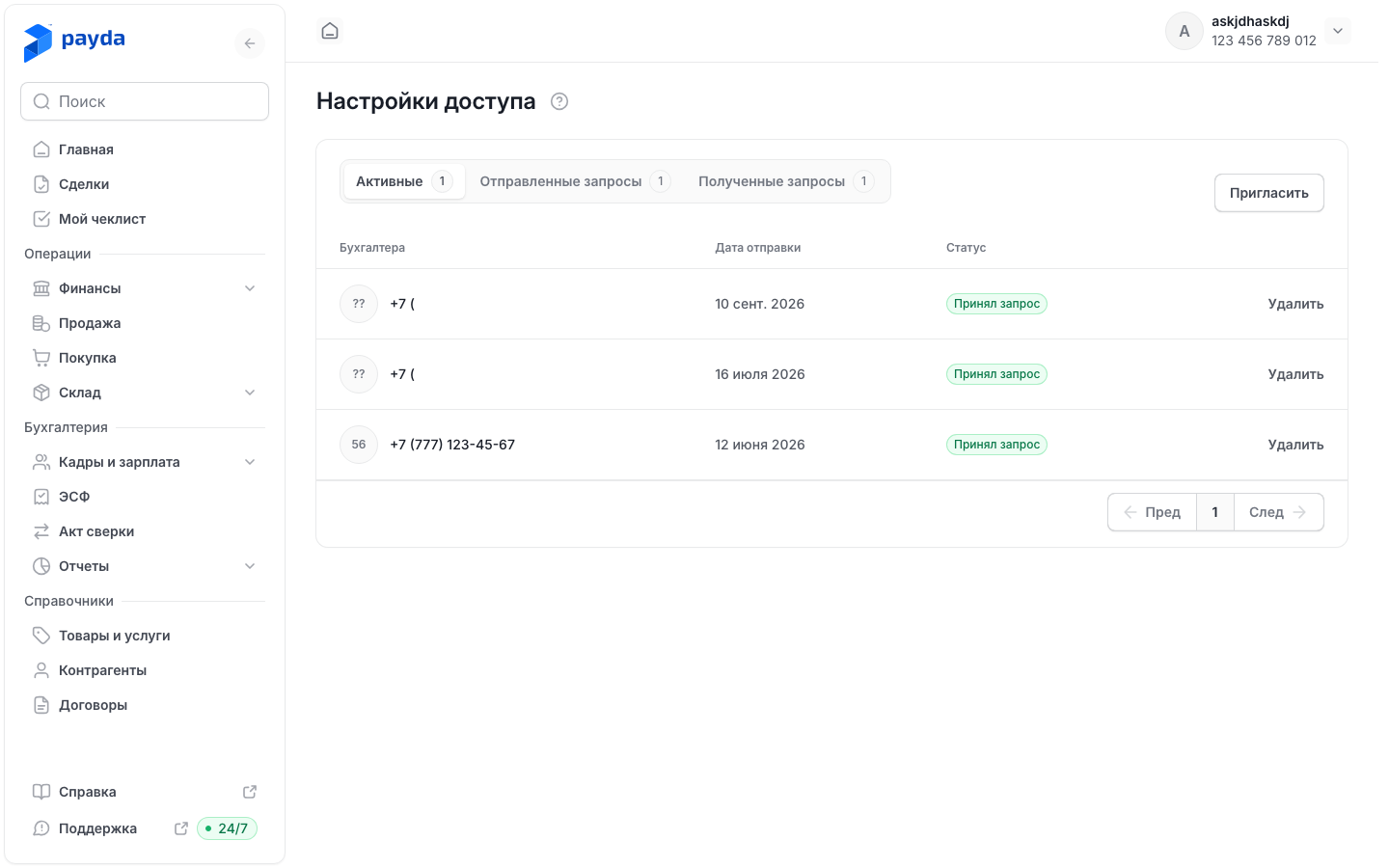
Task: Click the Принял запрос status for 12 июня 2026
Action: pyautogui.click(x=996, y=445)
